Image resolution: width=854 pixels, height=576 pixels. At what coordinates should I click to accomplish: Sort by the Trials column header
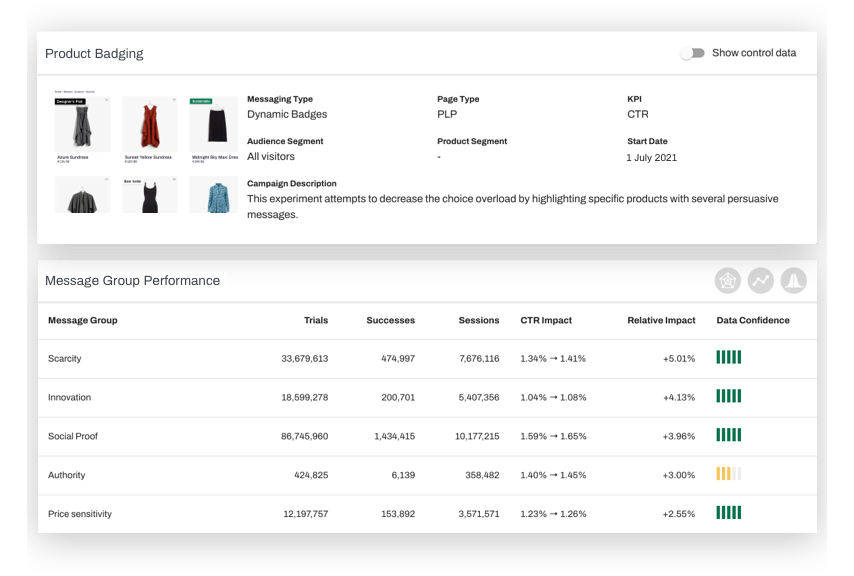[x=316, y=320]
